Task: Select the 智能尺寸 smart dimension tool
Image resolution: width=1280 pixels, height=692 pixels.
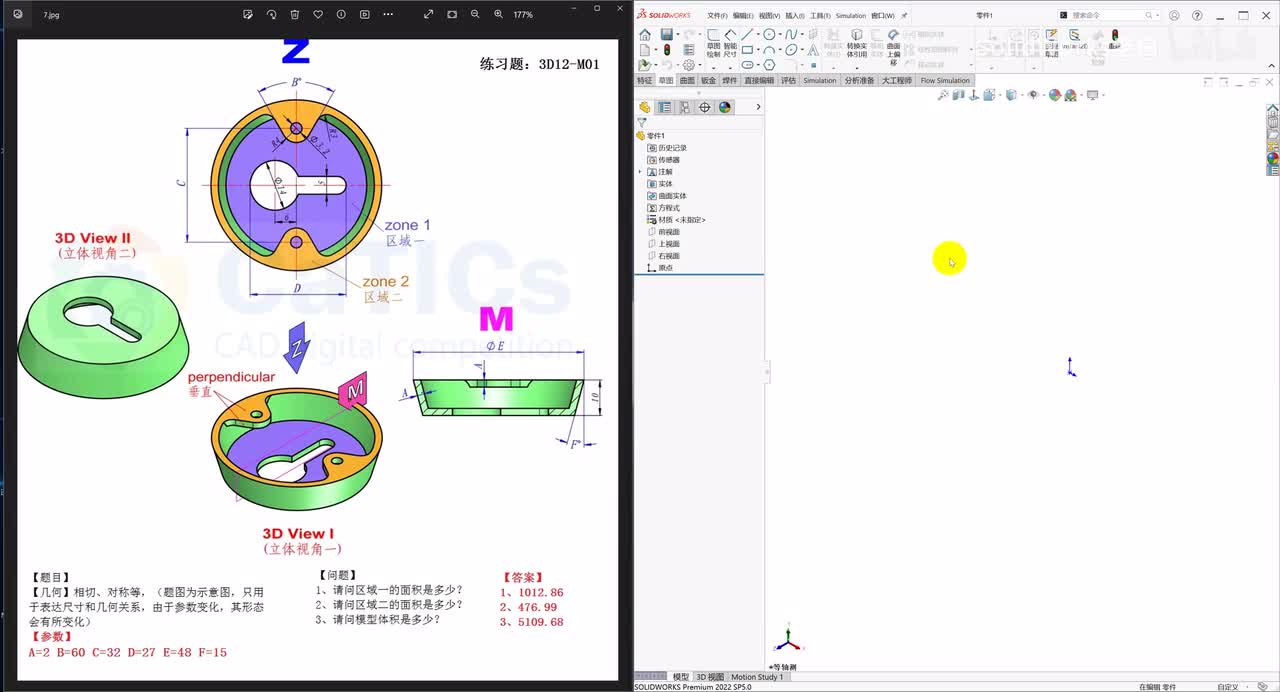Action: tap(730, 44)
